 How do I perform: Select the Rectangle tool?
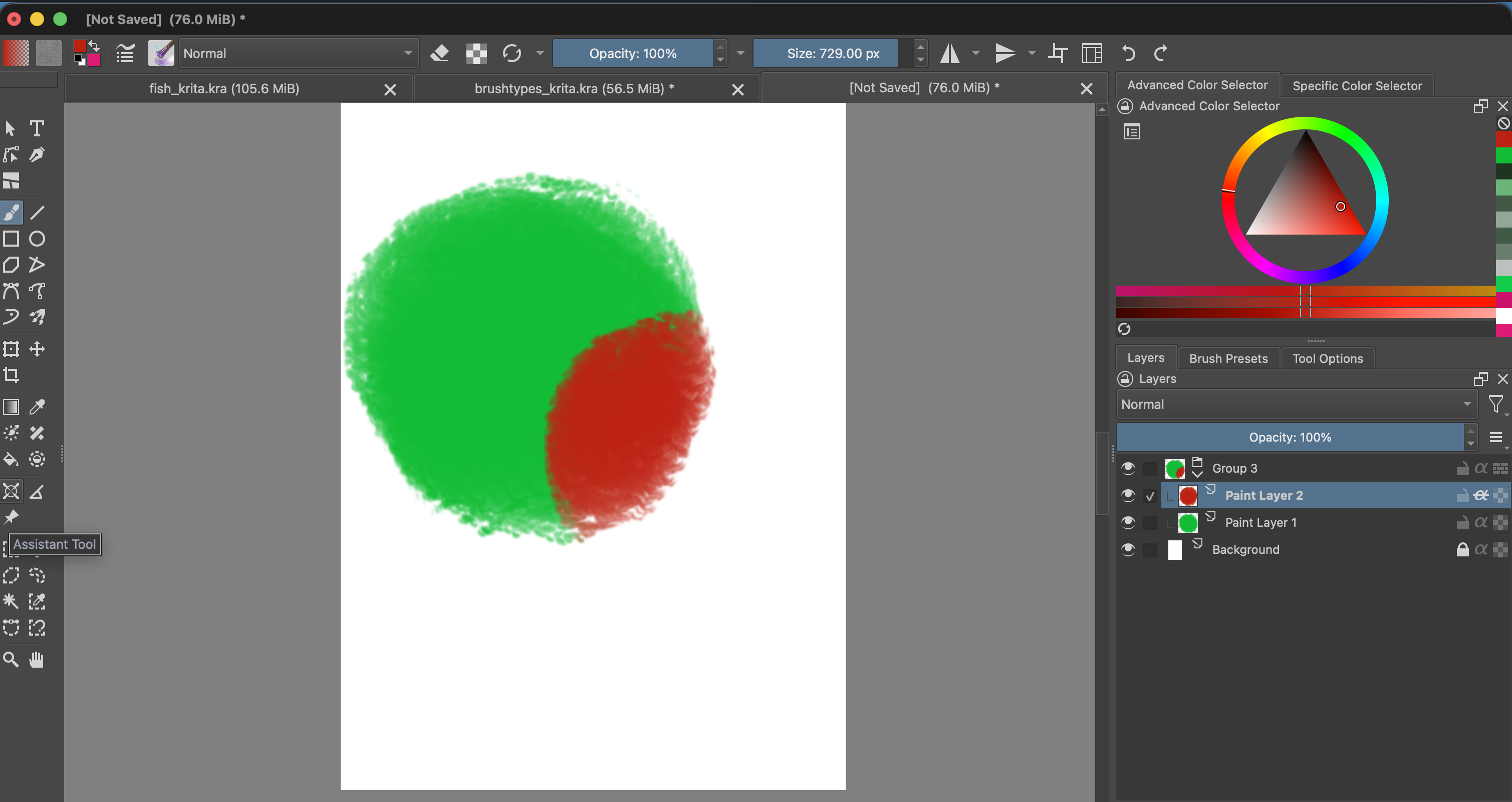click(11, 239)
